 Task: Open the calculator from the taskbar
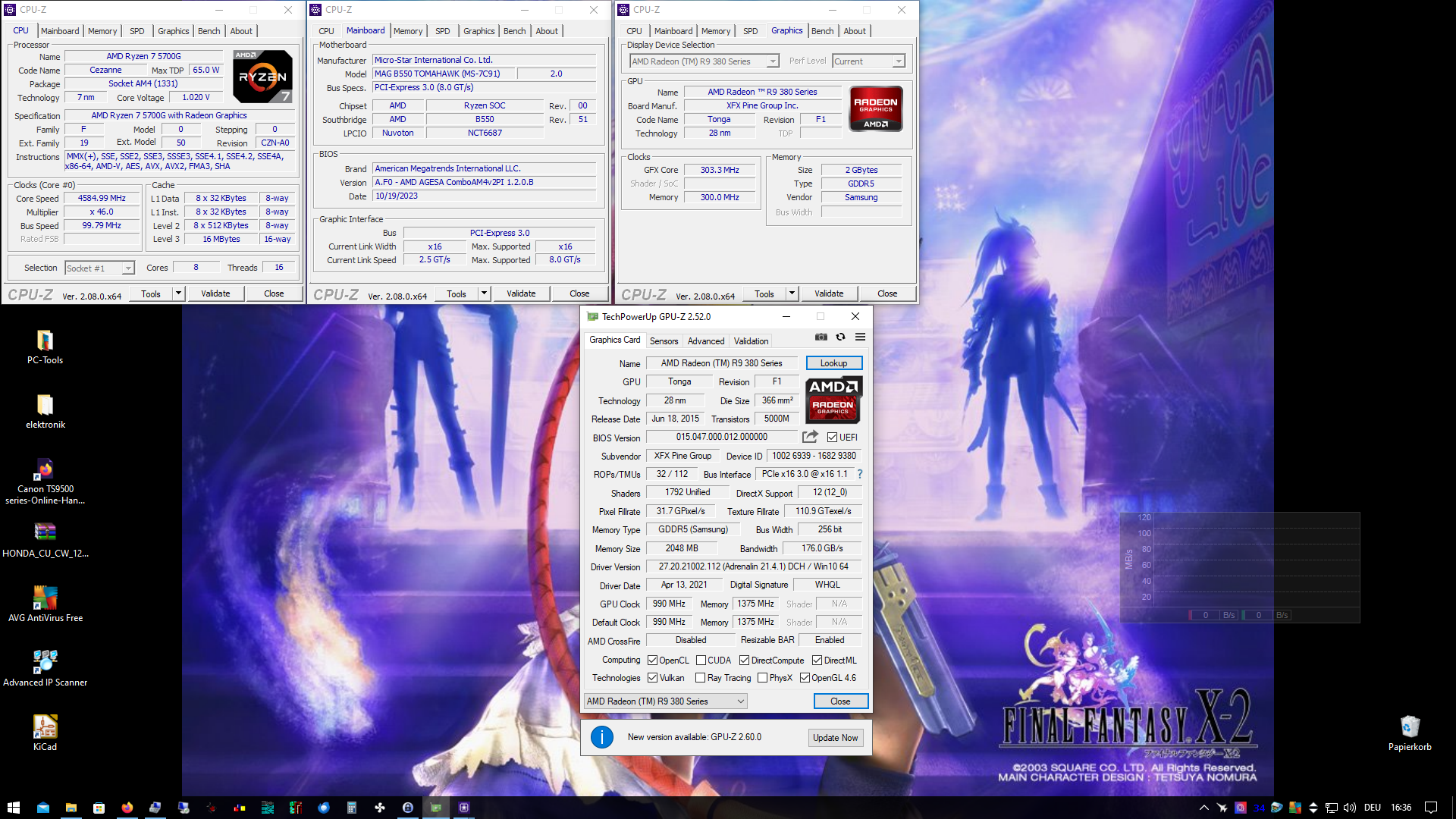352,808
